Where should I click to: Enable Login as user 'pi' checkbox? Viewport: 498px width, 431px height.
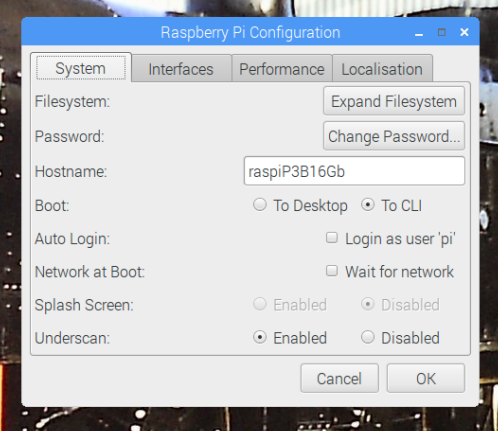pos(332,238)
